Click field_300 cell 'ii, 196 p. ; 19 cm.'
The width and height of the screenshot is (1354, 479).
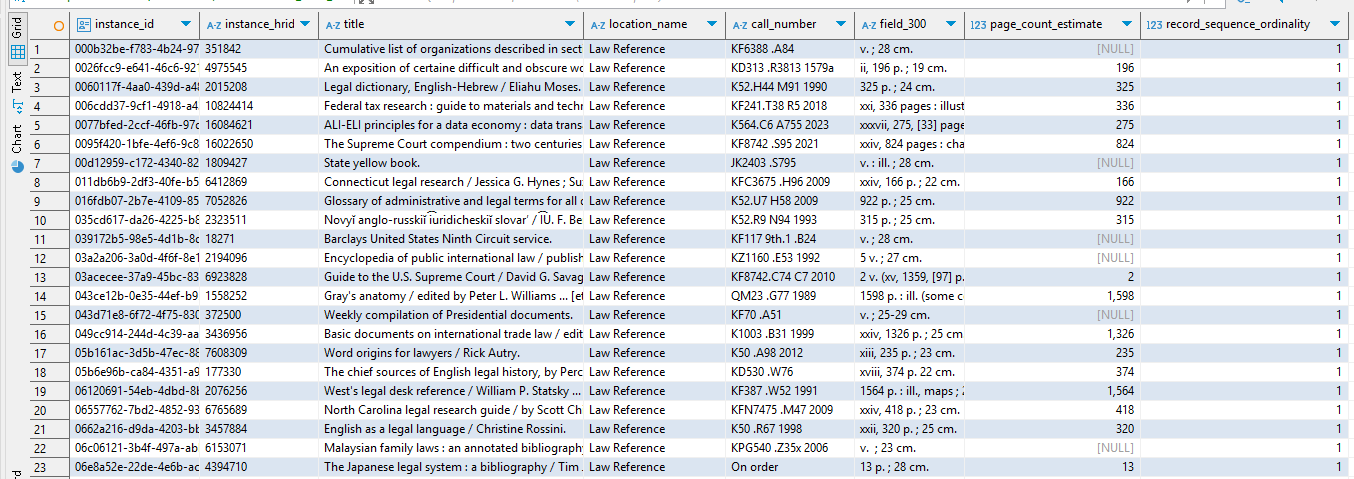tap(909, 68)
